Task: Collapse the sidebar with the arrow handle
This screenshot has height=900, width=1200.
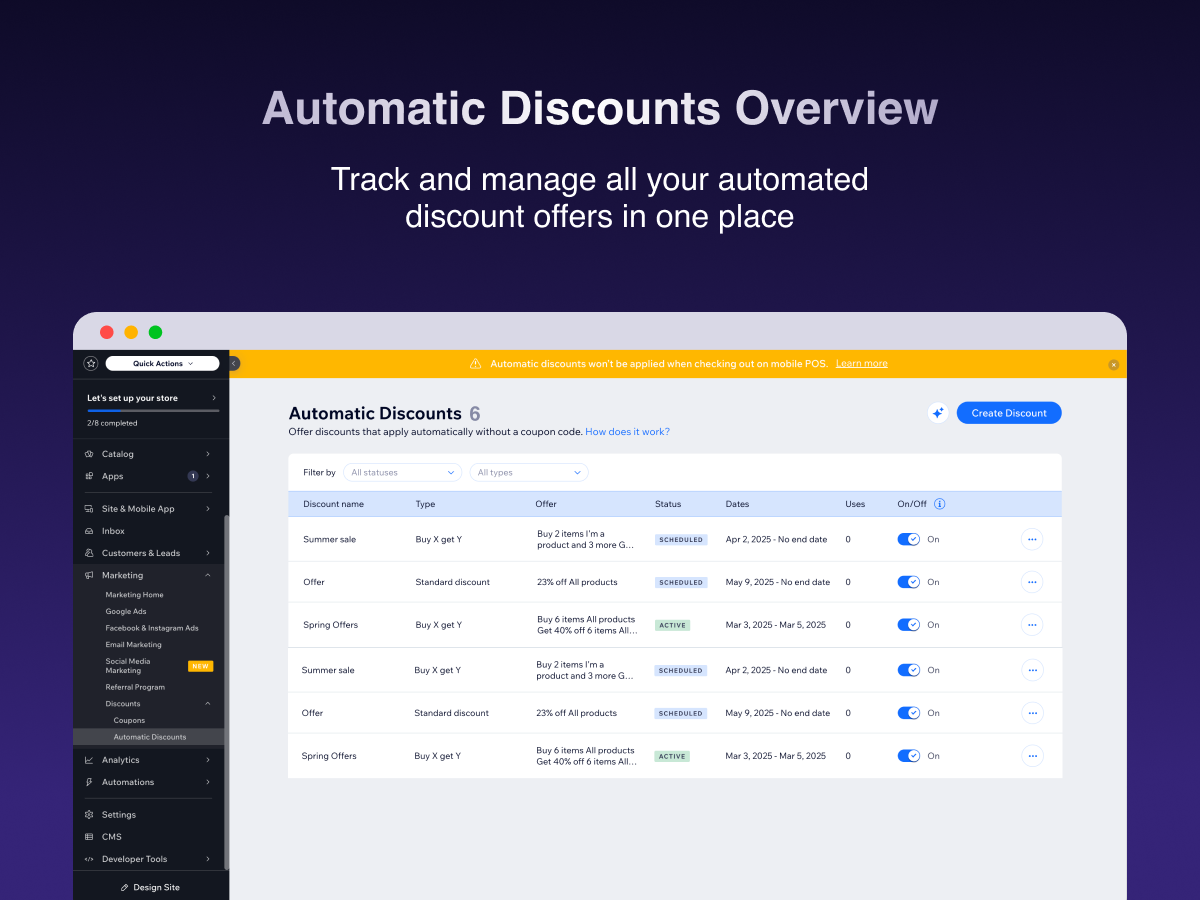Action: tap(234, 364)
